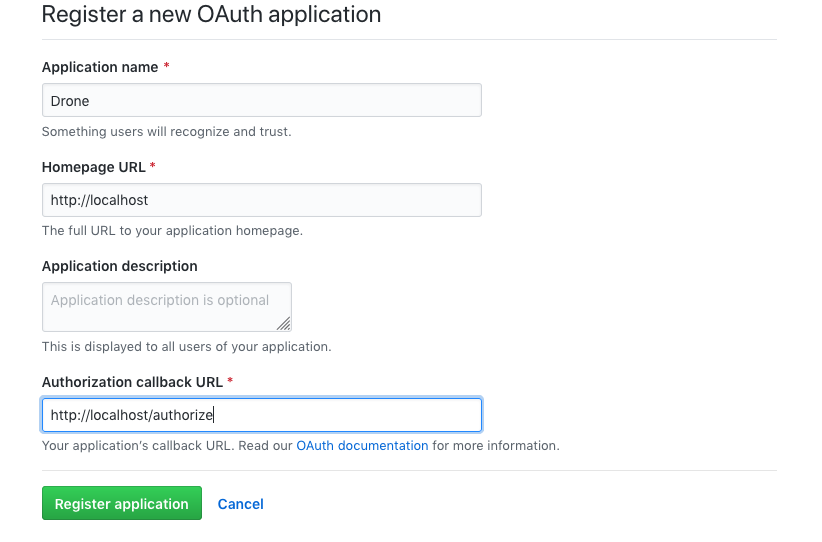
Task: Click into the Application description text area
Action: [167, 307]
